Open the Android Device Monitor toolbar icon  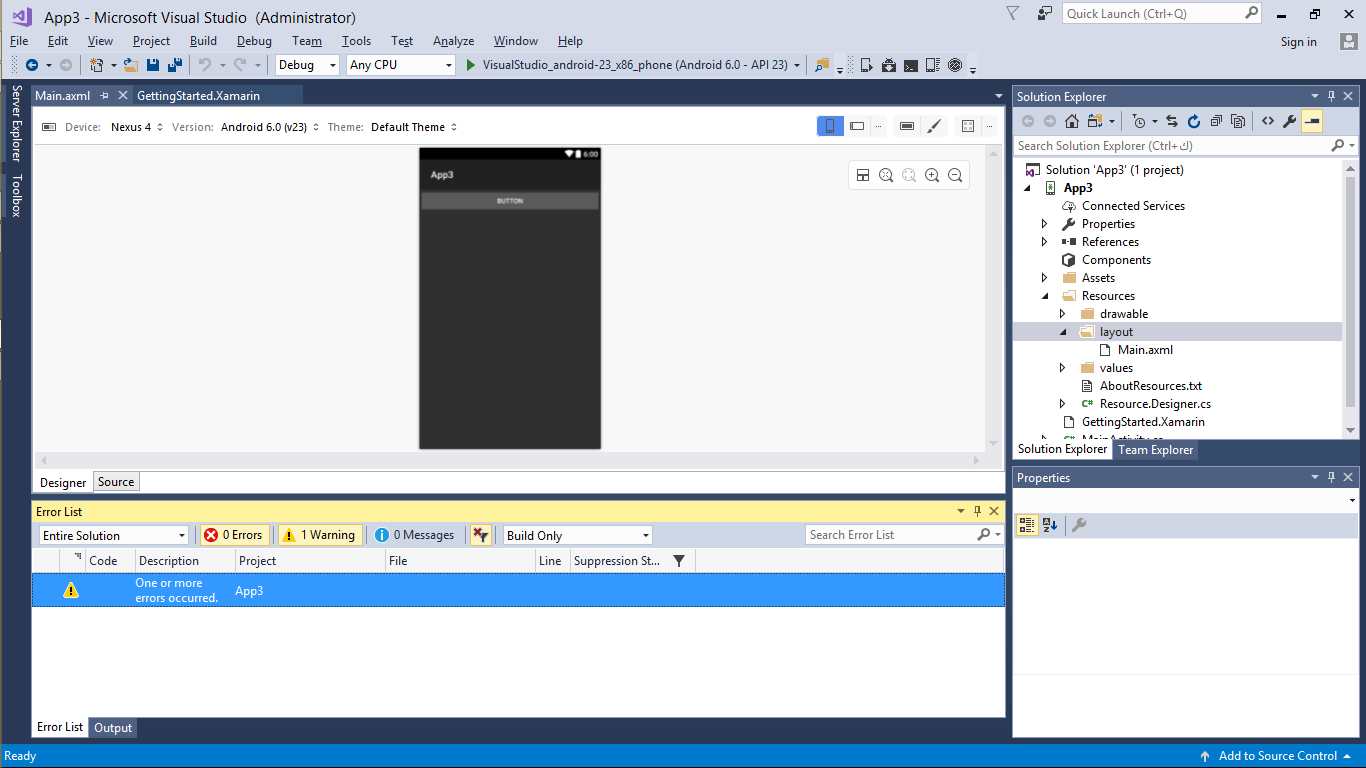(x=932, y=64)
